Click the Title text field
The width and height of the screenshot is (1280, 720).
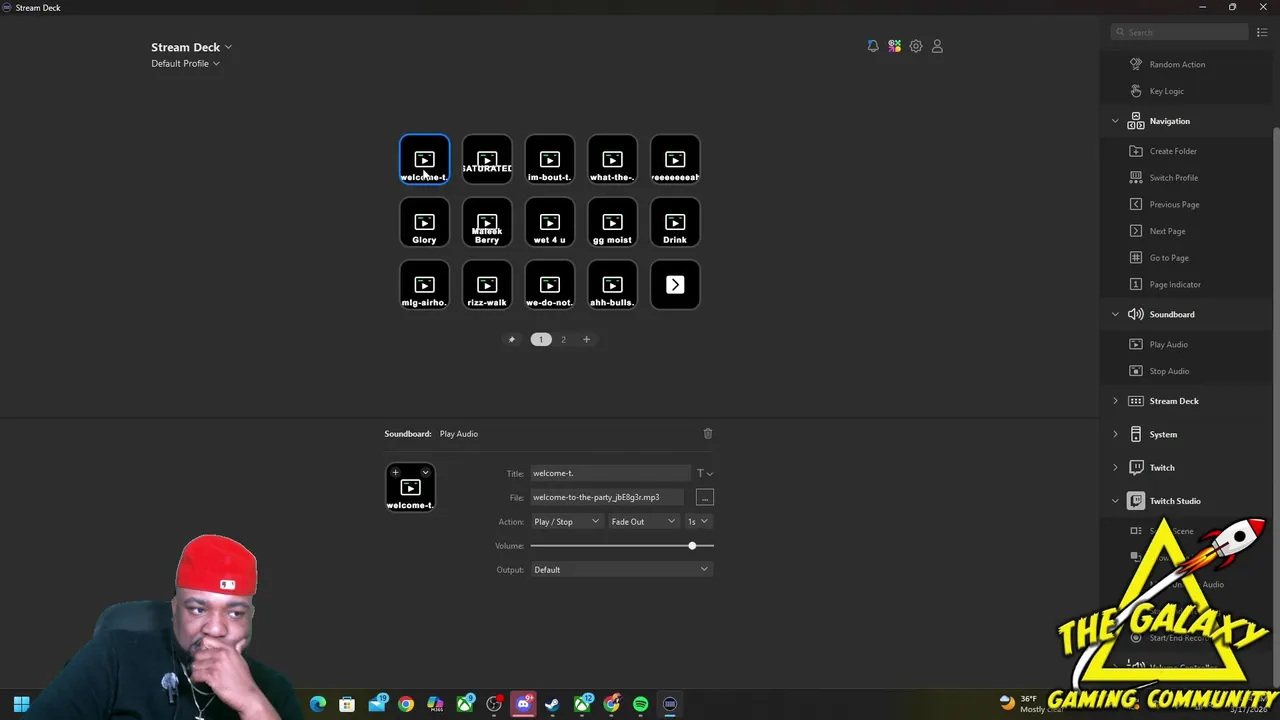tap(610, 473)
